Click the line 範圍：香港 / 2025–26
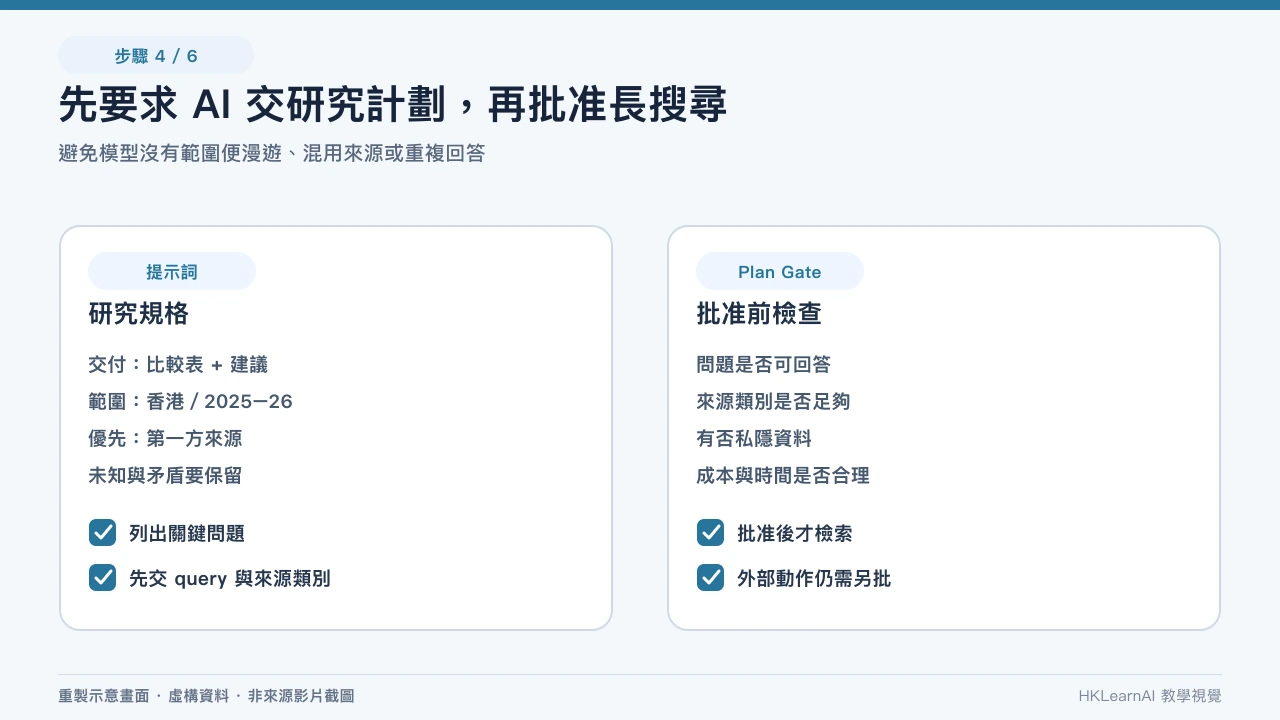This screenshot has height=720, width=1280. click(190, 402)
